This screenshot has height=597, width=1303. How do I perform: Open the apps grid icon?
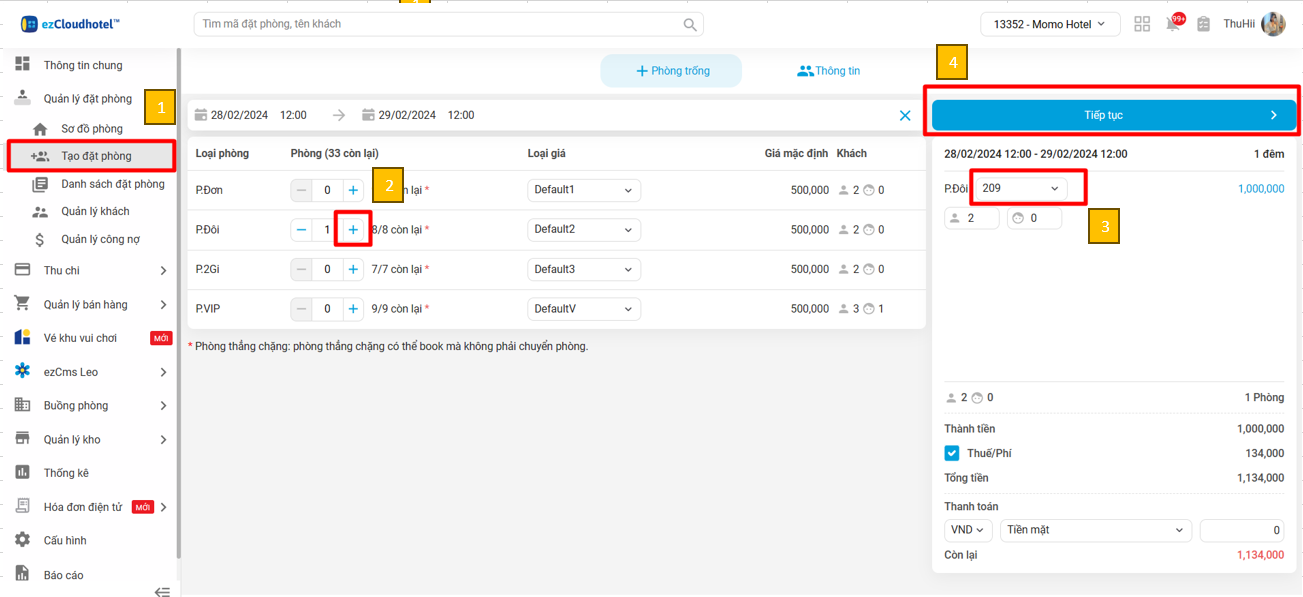(x=1142, y=24)
